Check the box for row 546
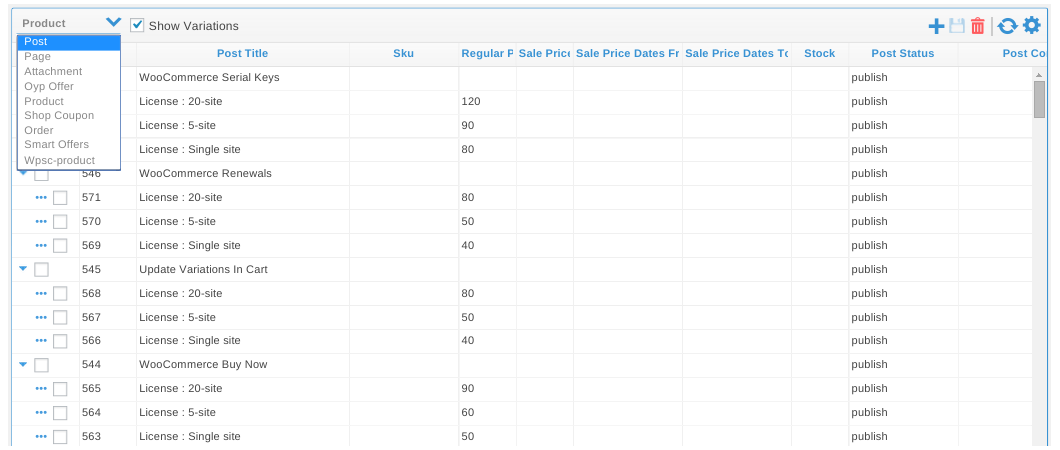This screenshot has height=450, width=1060. (x=41, y=174)
